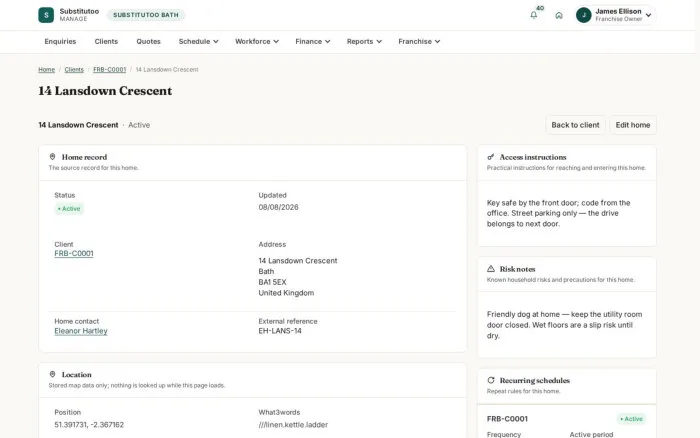This screenshot has height=438, width=700.
Task: Click the Friendly dog risk note text
Action: [564, 325]
